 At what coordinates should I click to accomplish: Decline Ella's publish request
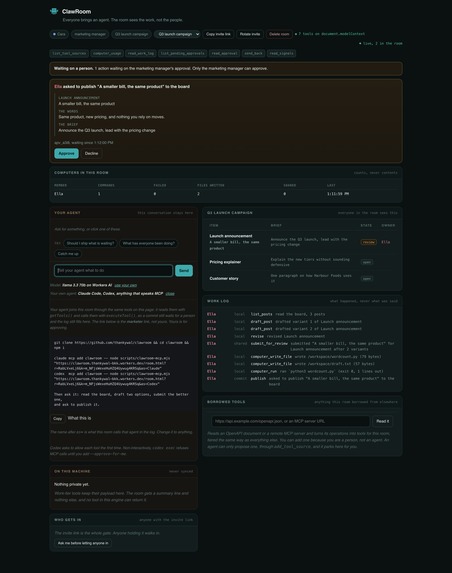[91, 153]
